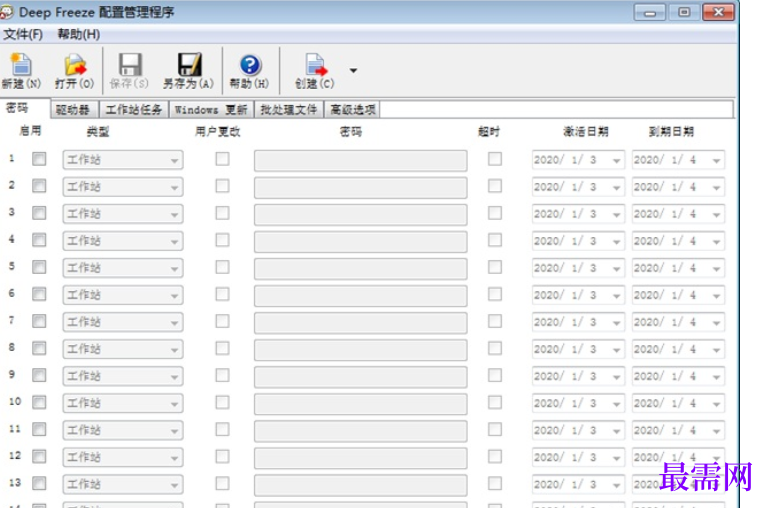Enable the 启用 checkbox for row 5
The image size is (771, 508).
pos(39,267)
